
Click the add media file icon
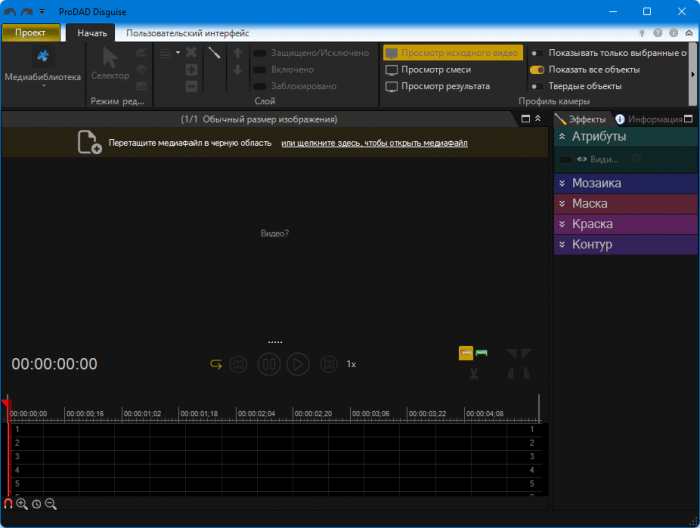89,143
